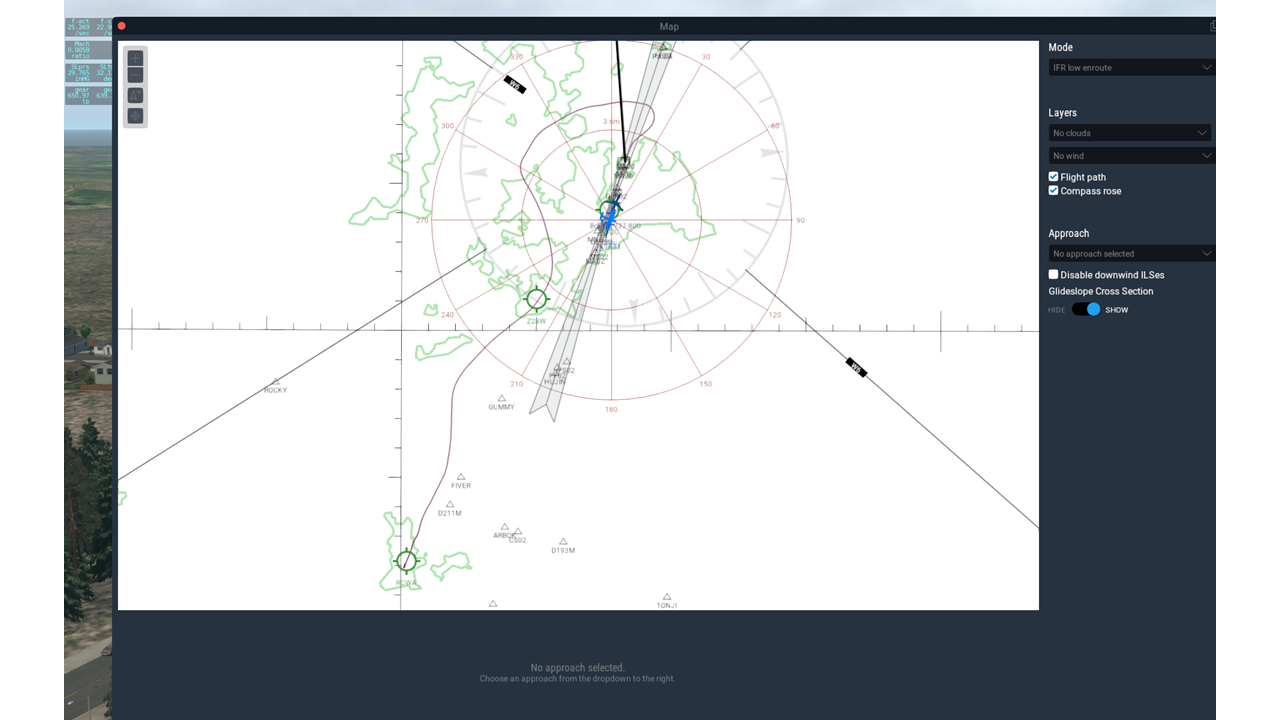Click the Layers section heading
This screenshot has height=720, width=1280.
tap(1062, 113)
